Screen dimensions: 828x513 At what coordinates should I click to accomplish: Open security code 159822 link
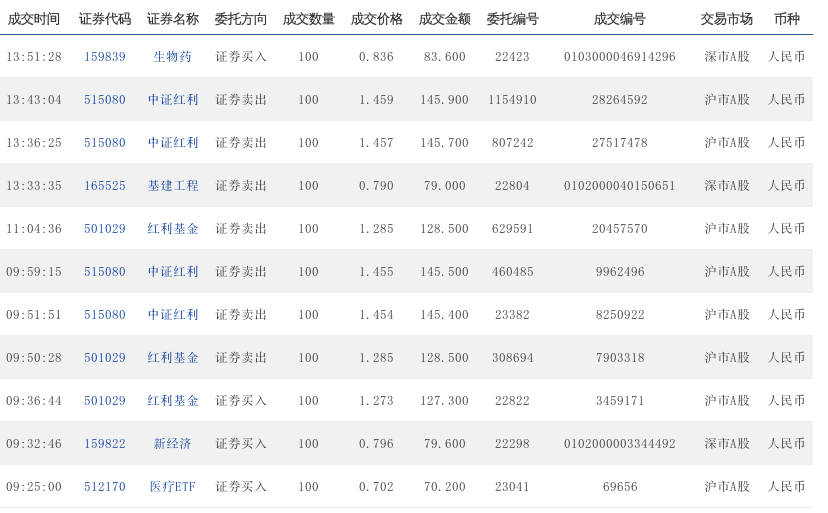[x=105, y=444]
